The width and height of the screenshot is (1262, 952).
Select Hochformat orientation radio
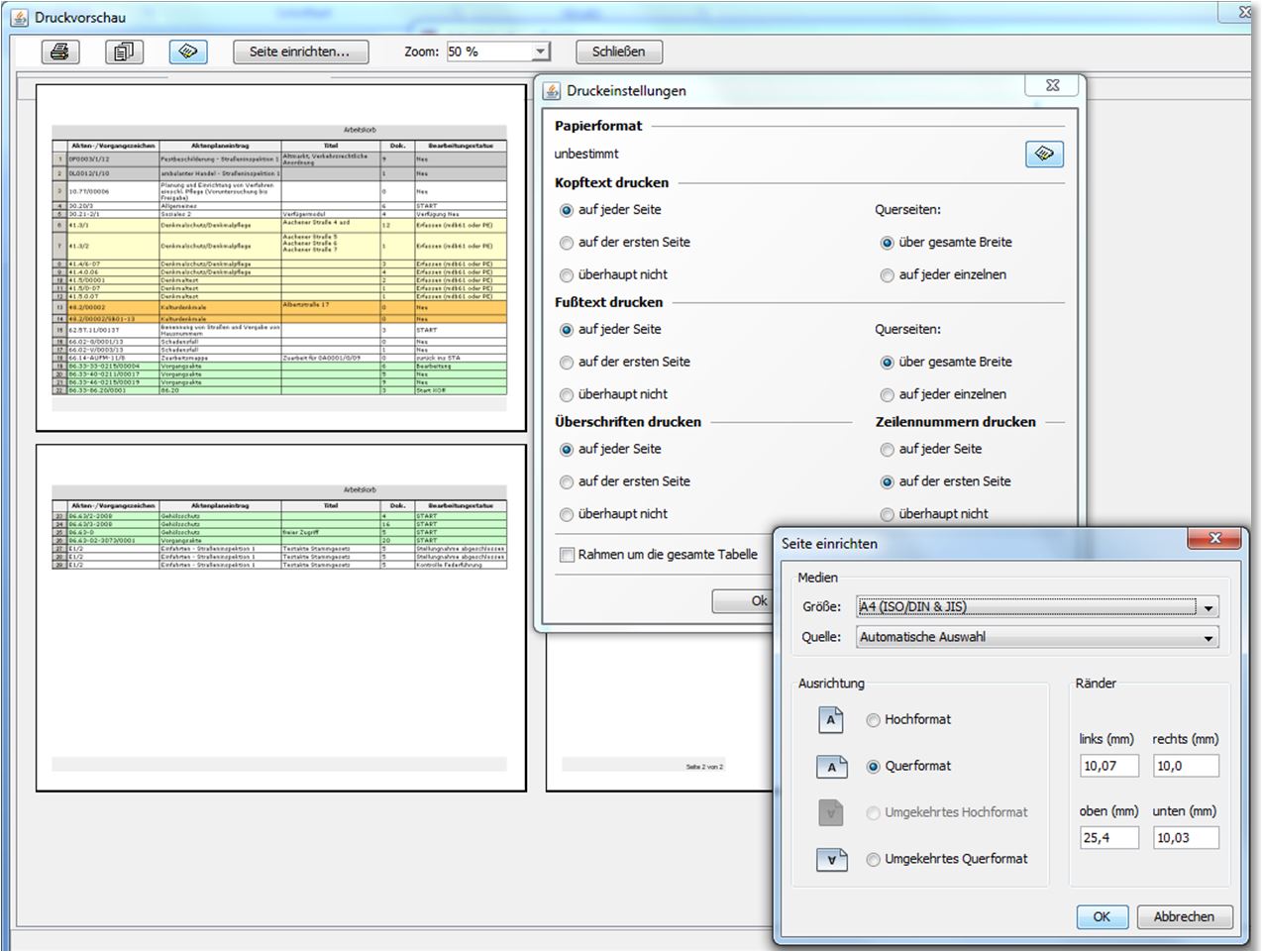point(873,720)
